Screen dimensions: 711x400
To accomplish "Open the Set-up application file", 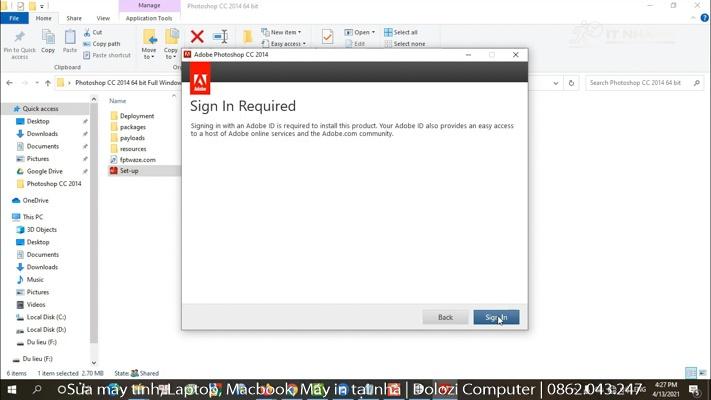I will (129, 171).
